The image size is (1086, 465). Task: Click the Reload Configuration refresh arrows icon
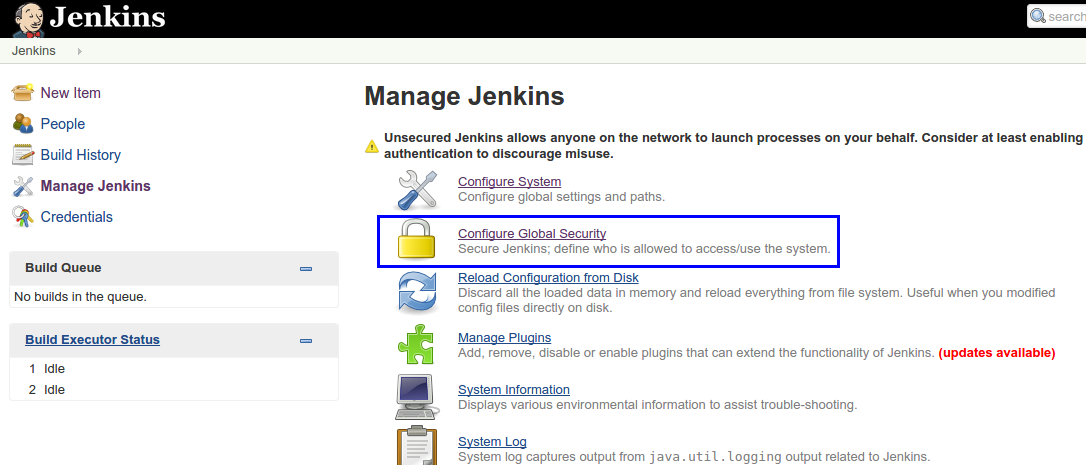click(x=418, y=291)
